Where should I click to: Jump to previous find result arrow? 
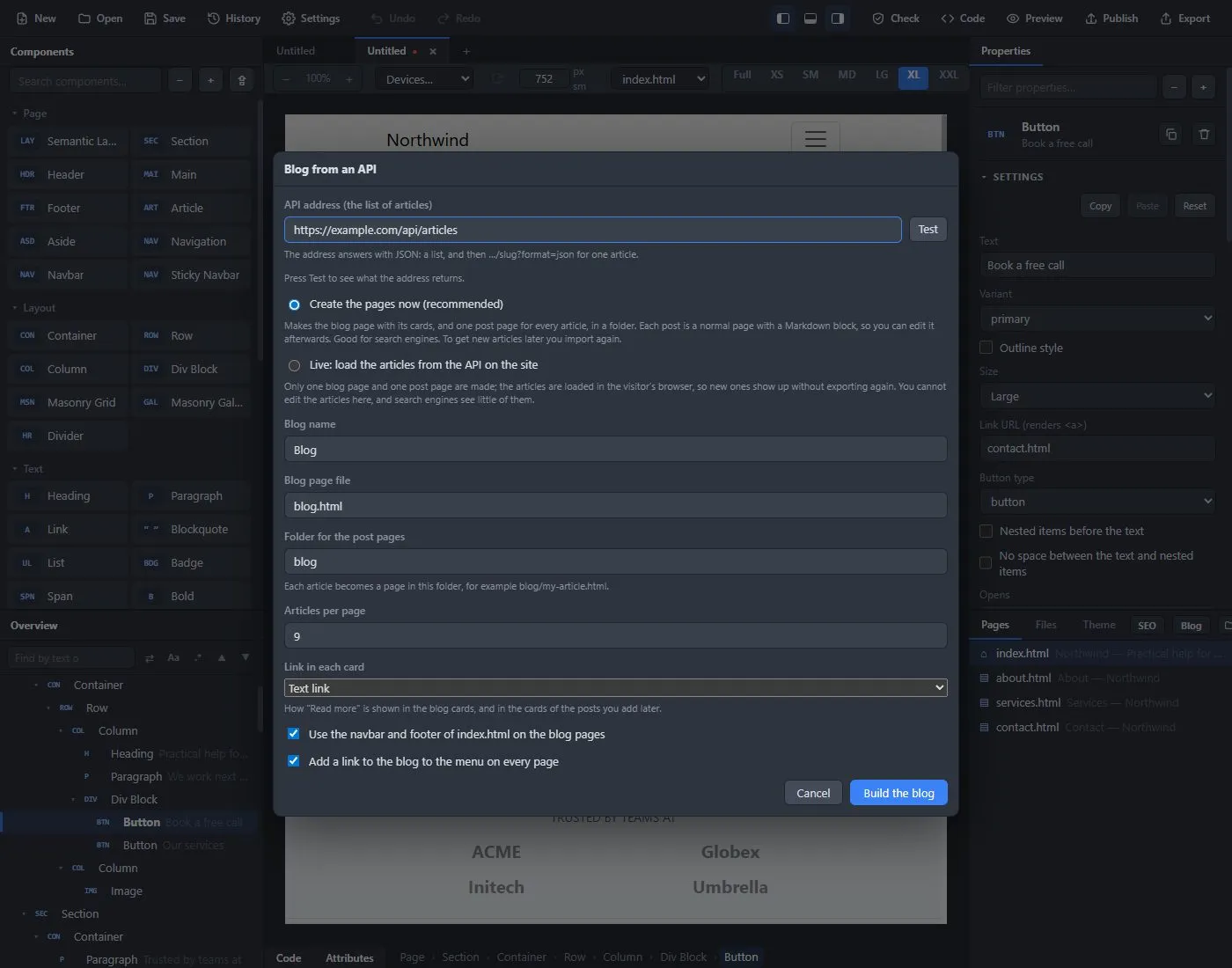pos(222,658)
